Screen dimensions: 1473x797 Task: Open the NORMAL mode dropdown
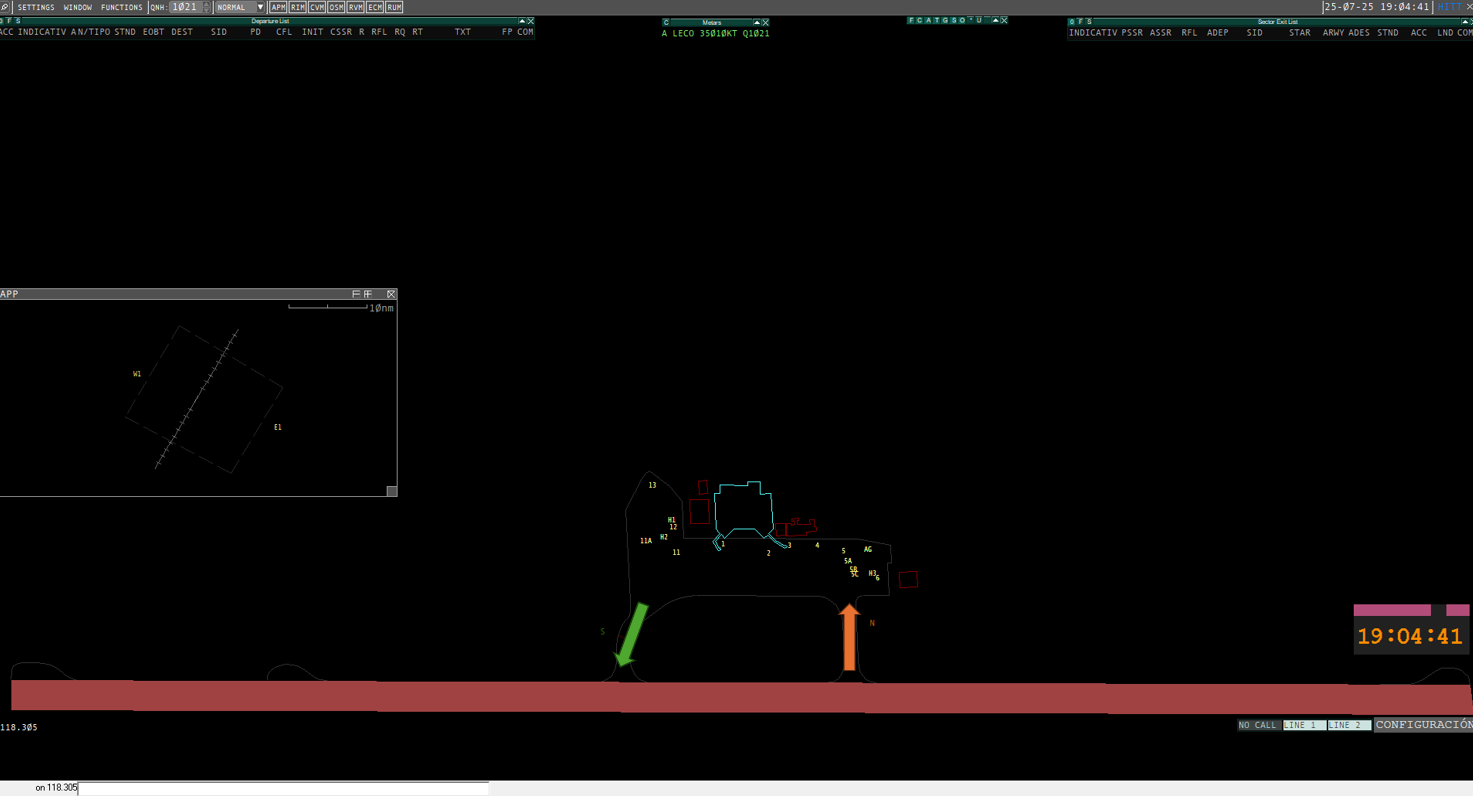(240, 7)
